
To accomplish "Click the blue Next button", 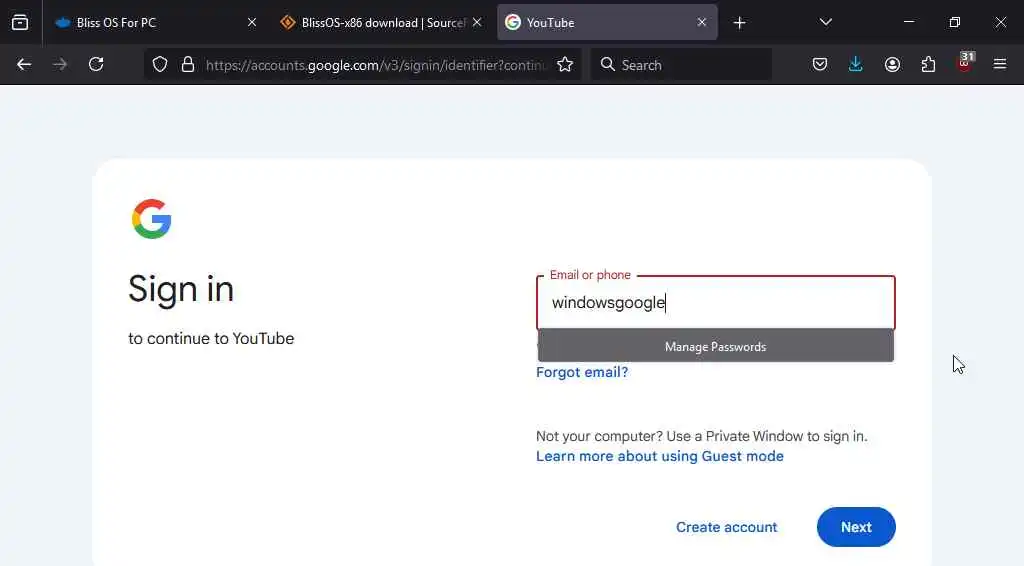I will [x=856, y=527].
